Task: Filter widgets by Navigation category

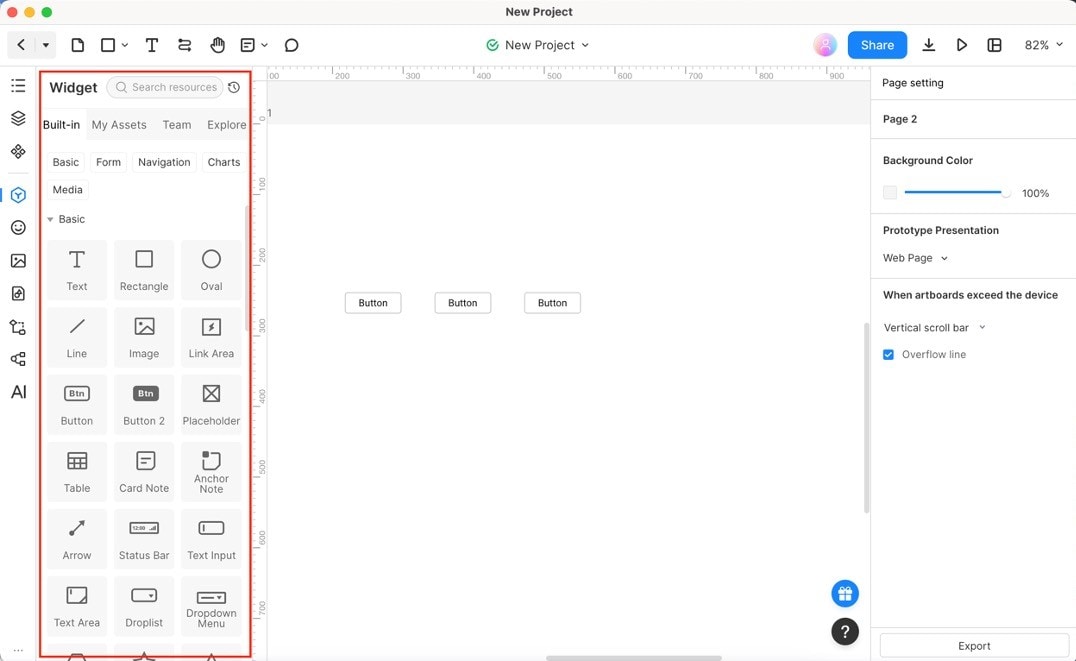Action: click(x=164, y=162)
